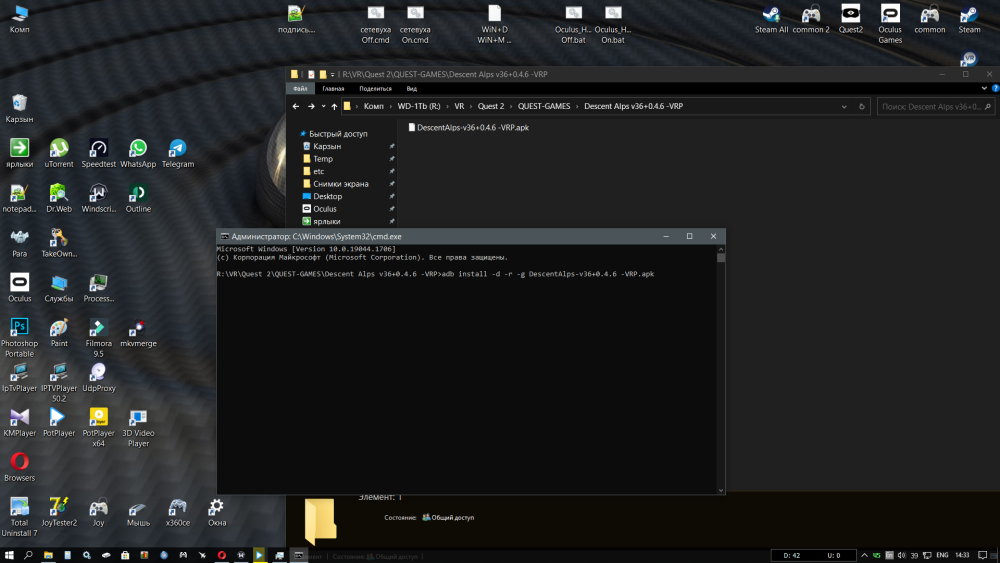Open taskbar search magnifier
1000x563 pixels.
(28, 555)
